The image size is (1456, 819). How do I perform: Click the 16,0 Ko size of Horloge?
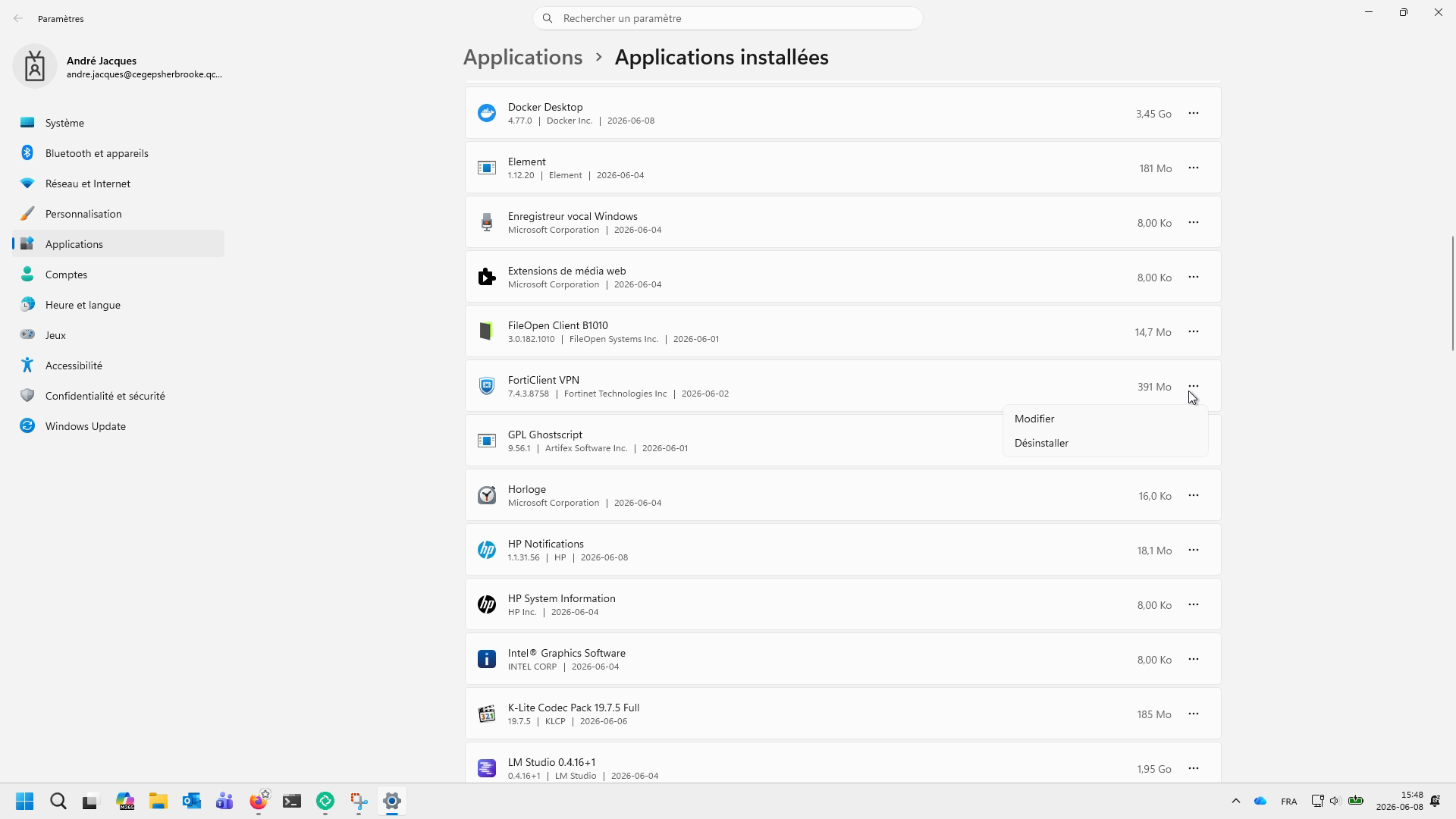pos(1155,496)
